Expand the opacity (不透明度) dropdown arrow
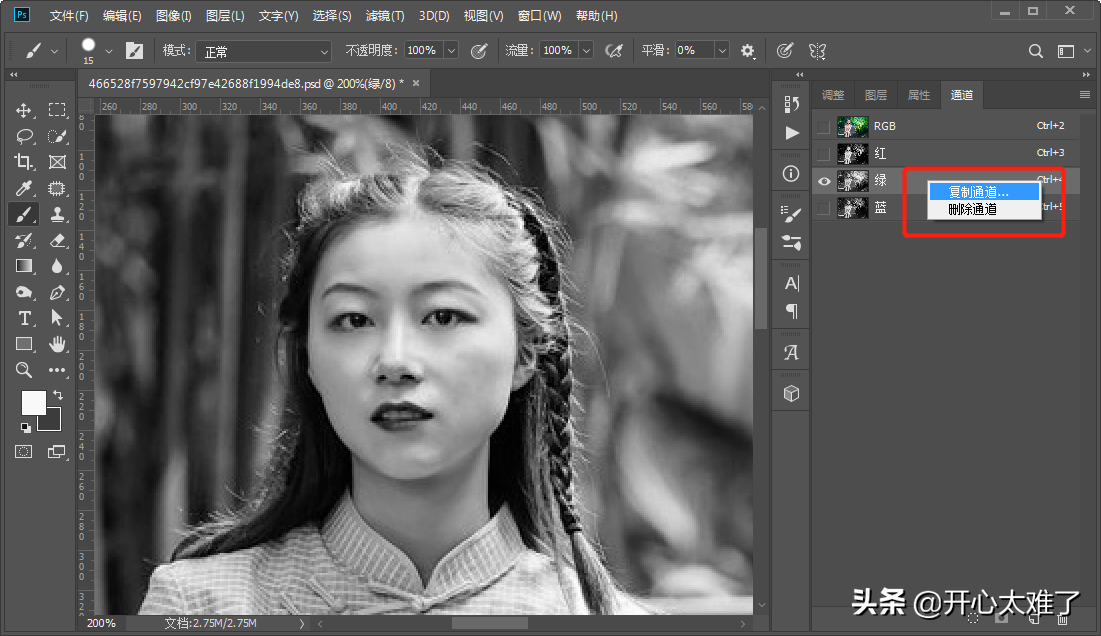This screenshot has width=1101, height=636. 451,50
